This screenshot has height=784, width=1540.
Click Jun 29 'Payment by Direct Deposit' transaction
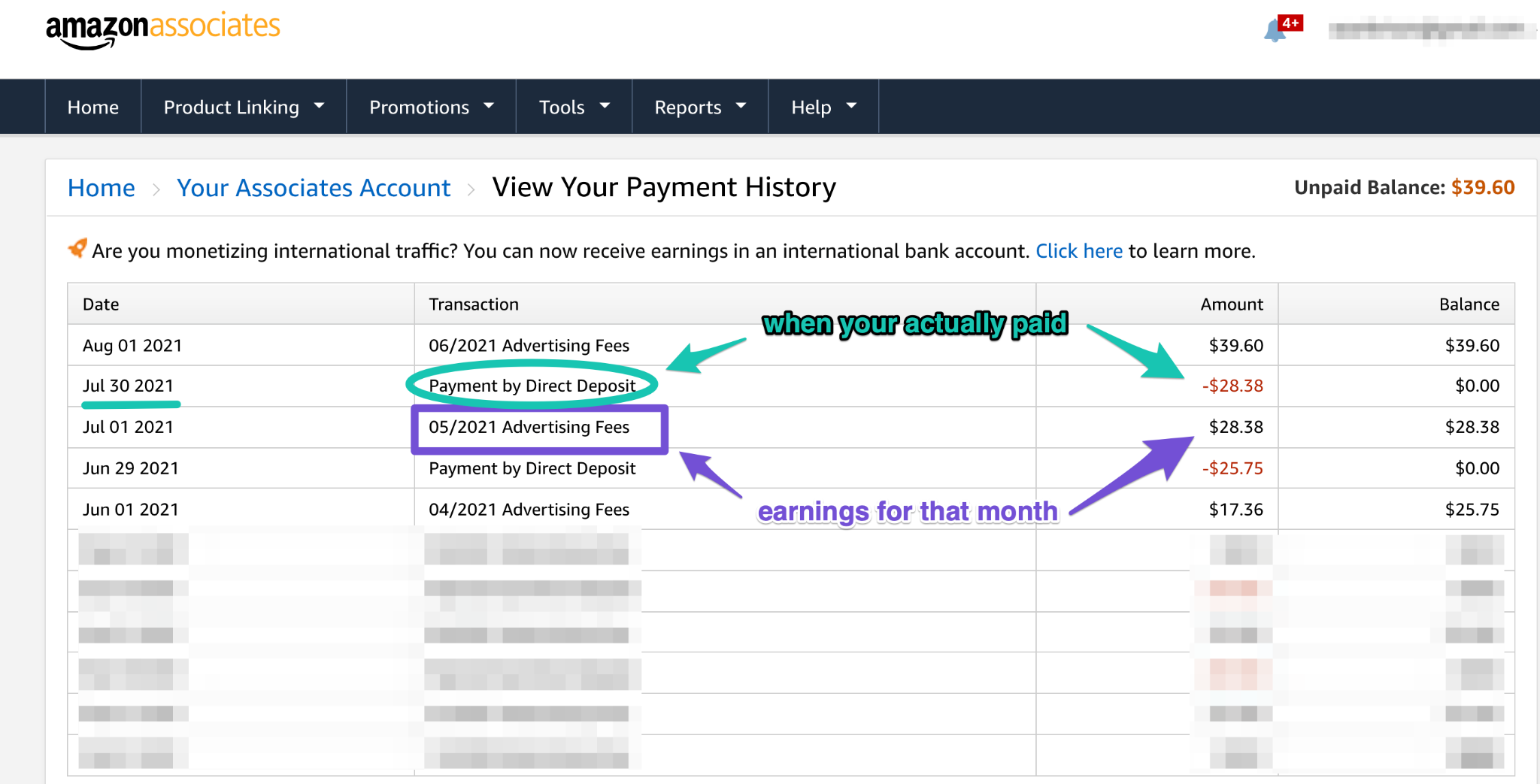532,468
